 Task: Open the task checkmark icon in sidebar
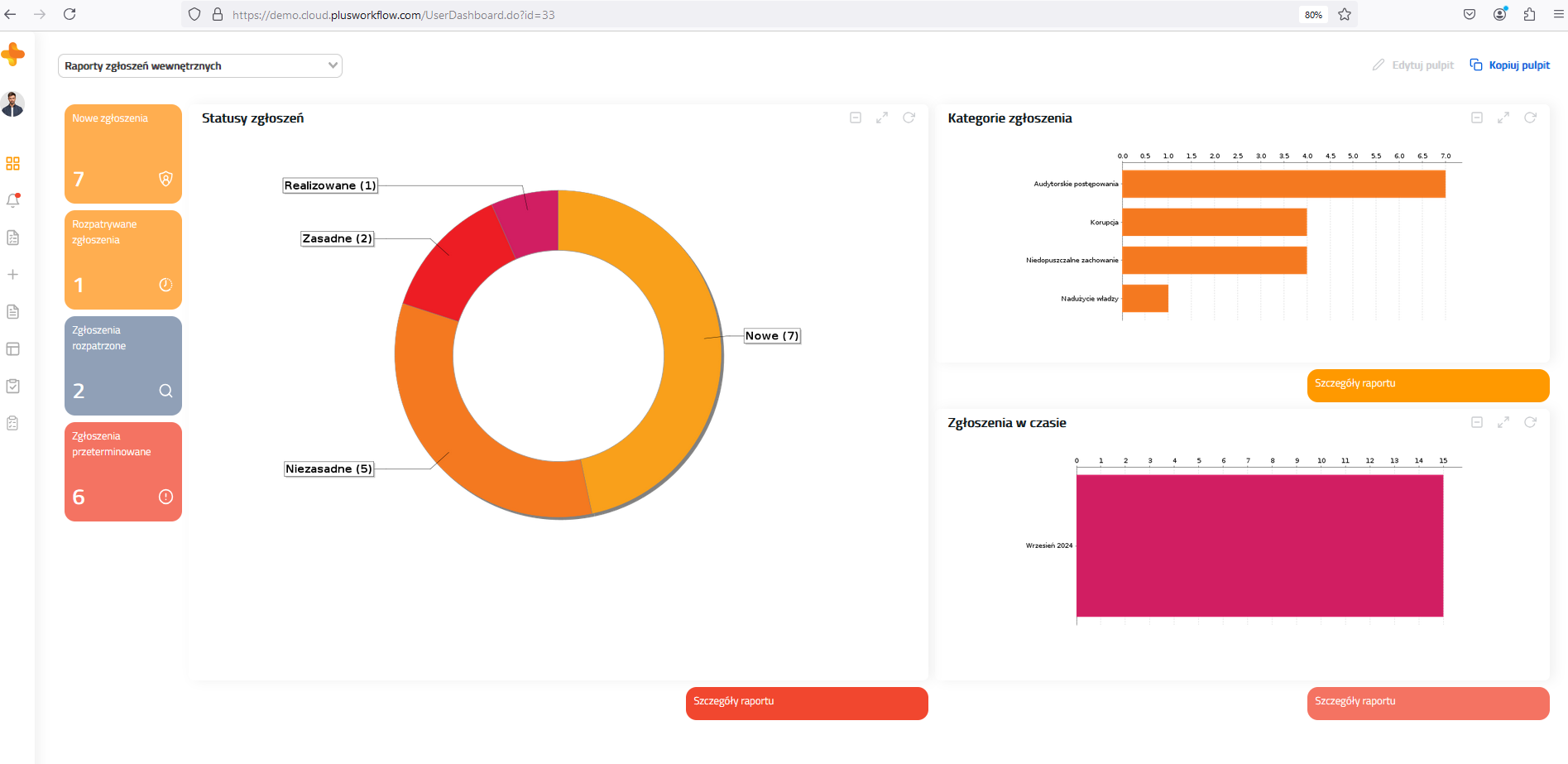tap(12, 386)
